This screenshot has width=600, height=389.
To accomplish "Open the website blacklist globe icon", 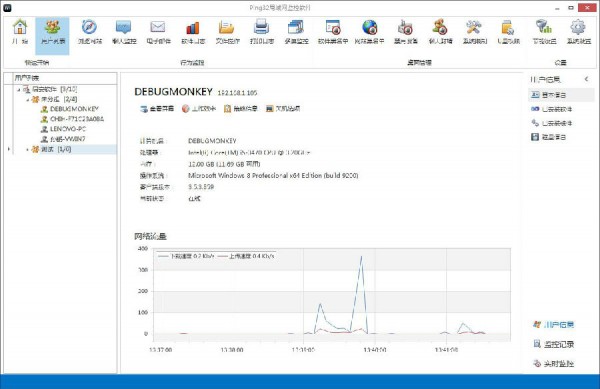I will (369, 32).
